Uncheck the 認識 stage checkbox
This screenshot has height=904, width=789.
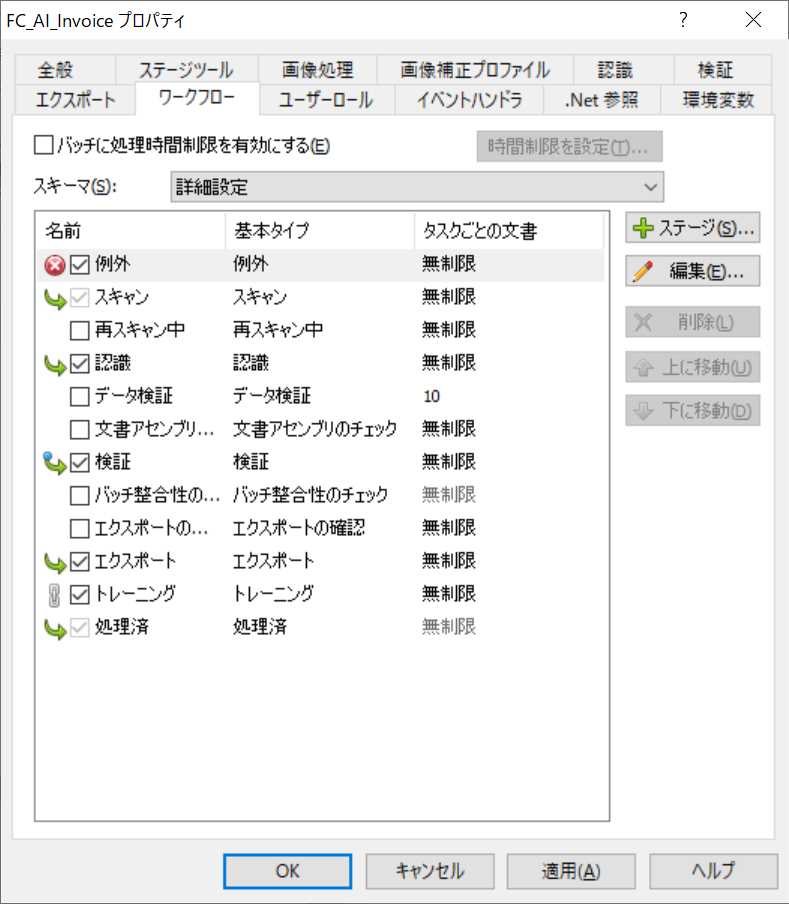click(80, 364)
